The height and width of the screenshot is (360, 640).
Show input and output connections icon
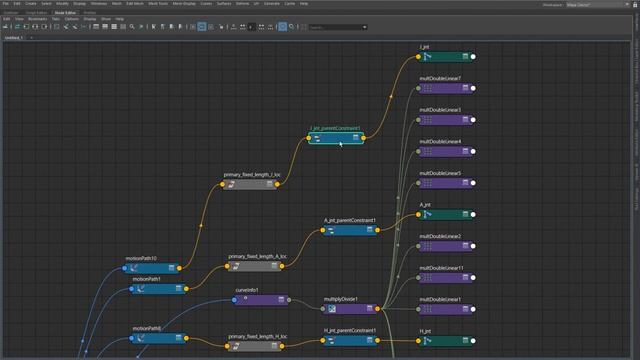pyautogui.click(x=35, y=27)
